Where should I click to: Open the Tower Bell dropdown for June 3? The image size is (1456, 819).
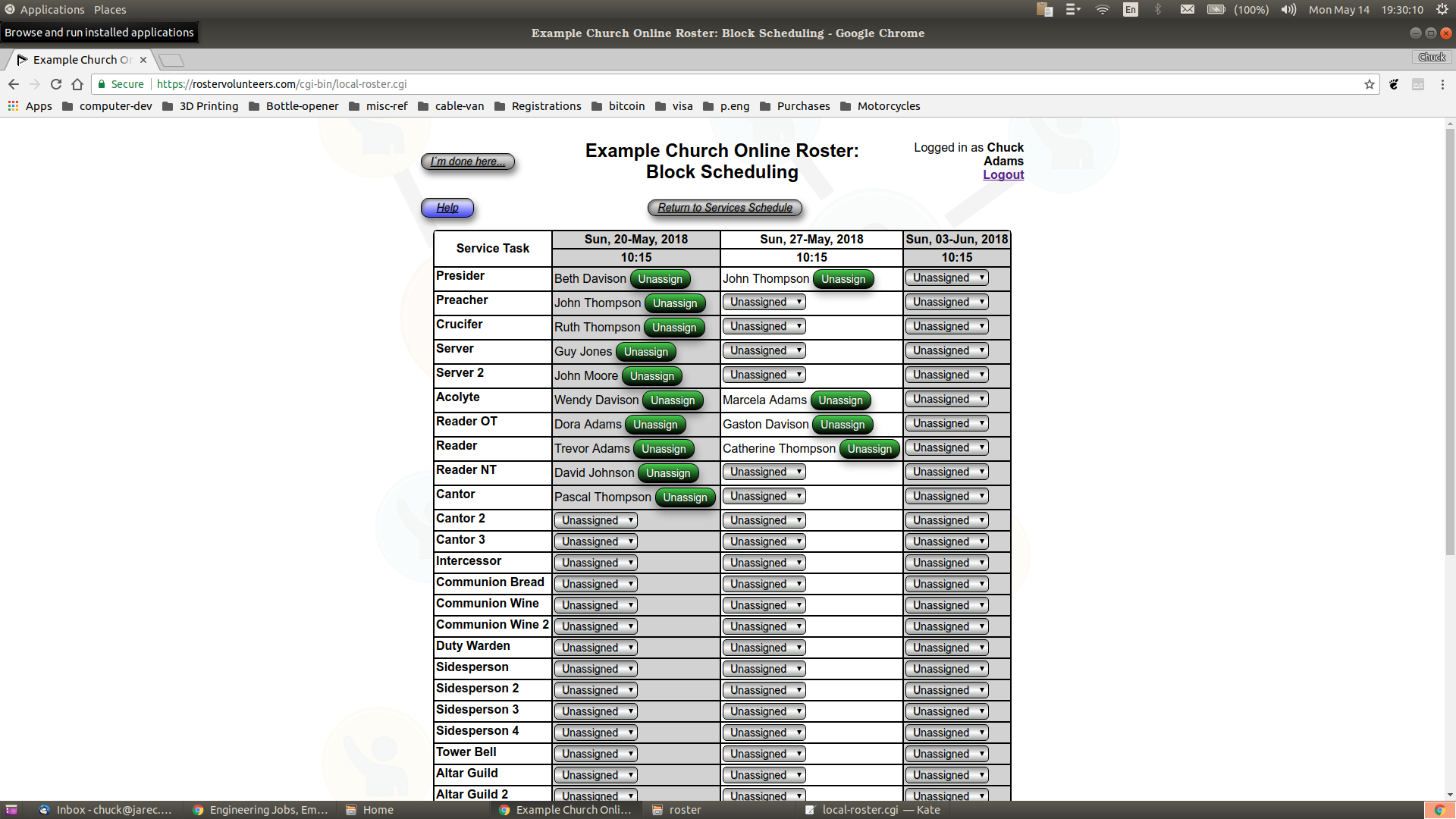[946, 753]
